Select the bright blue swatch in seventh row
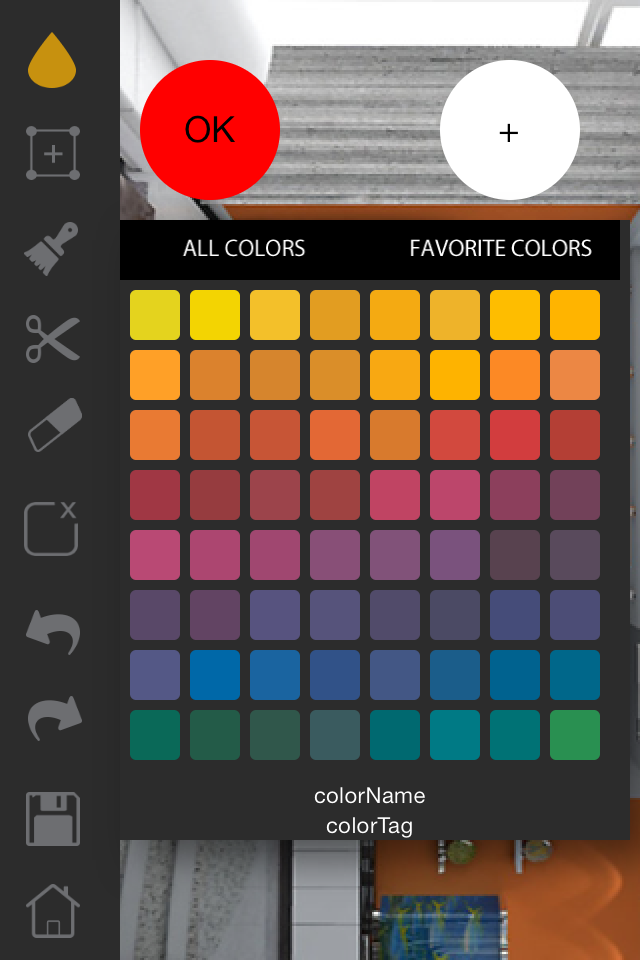This screenshot has width=640, height=960. [x=215, y=675]
